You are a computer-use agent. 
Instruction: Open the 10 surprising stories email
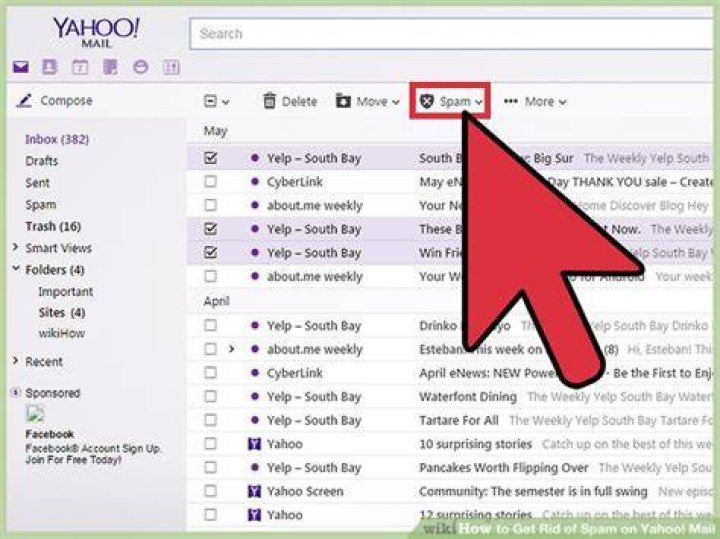click(x=475, y=444)
